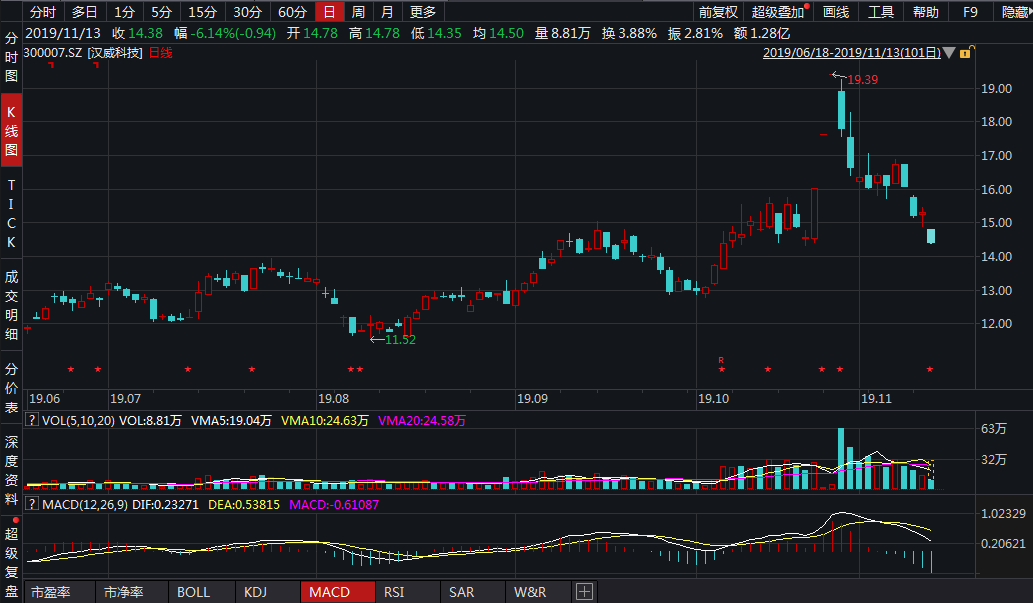
Task: Click the MACD:-0.61087 value
Action: 334,505
